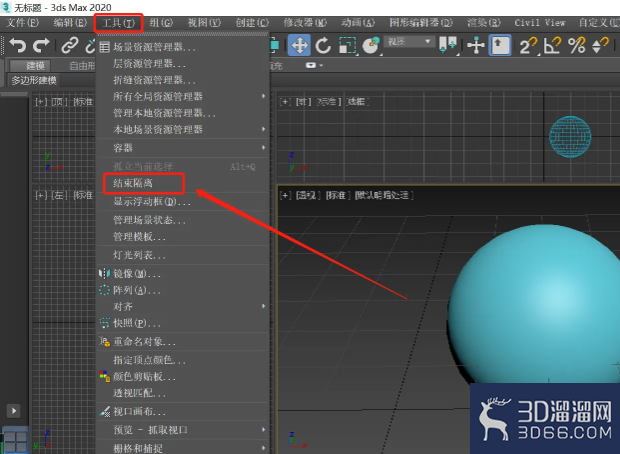Choose the Select and Scale tool
This screenshot has width=620, height=454.
(x=348, y=45)
